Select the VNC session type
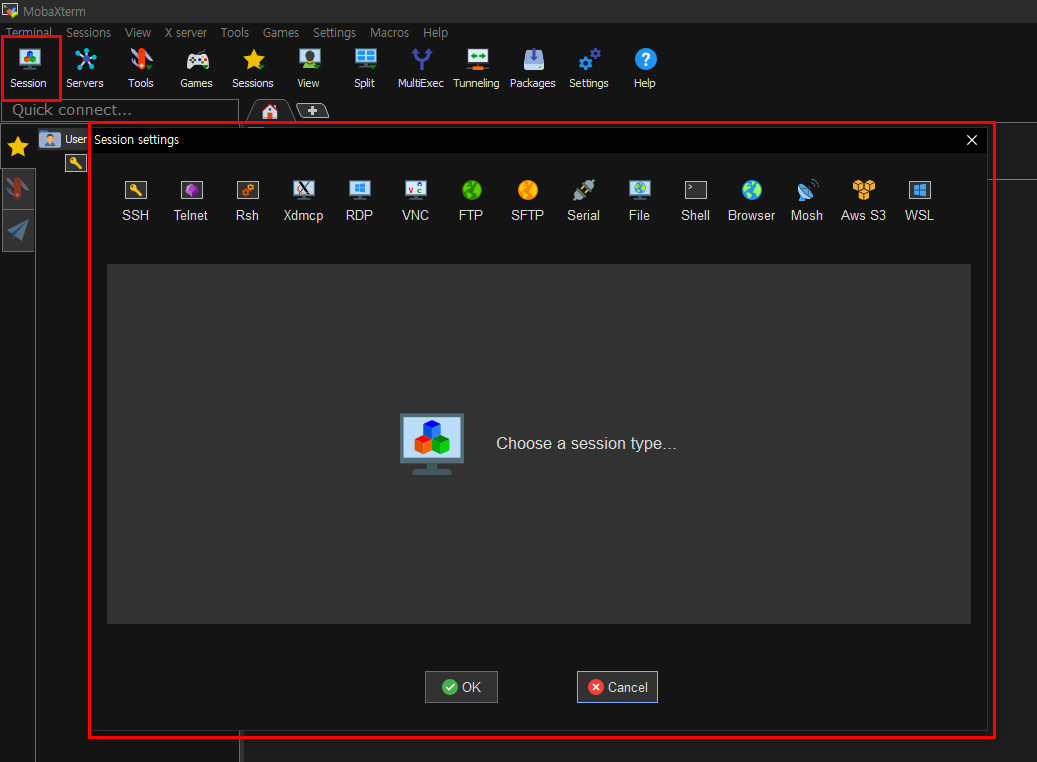 (415, 201)
